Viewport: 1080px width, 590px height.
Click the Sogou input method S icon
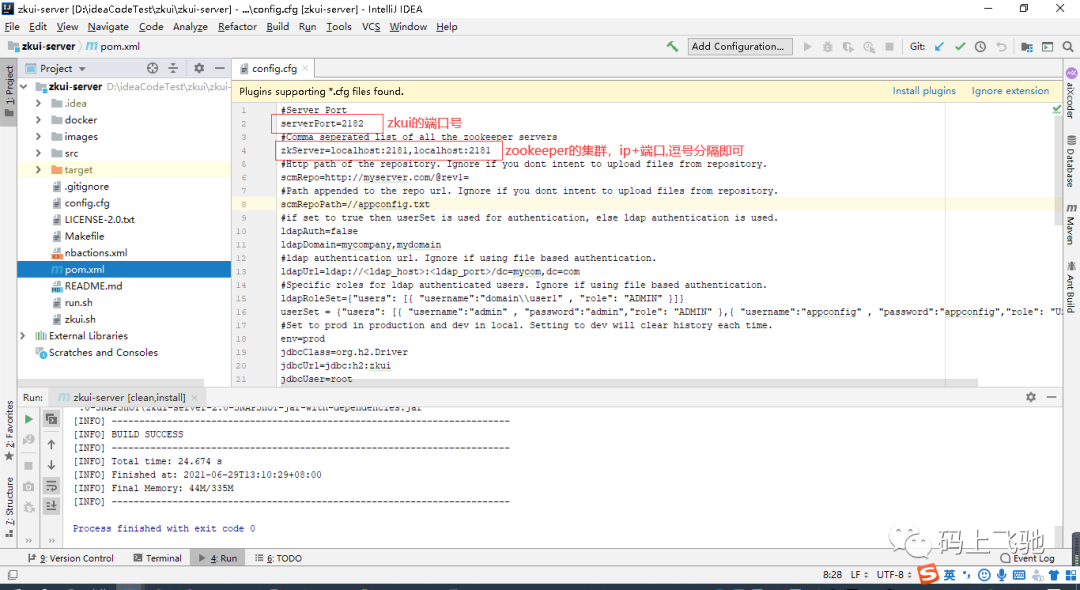929,574
